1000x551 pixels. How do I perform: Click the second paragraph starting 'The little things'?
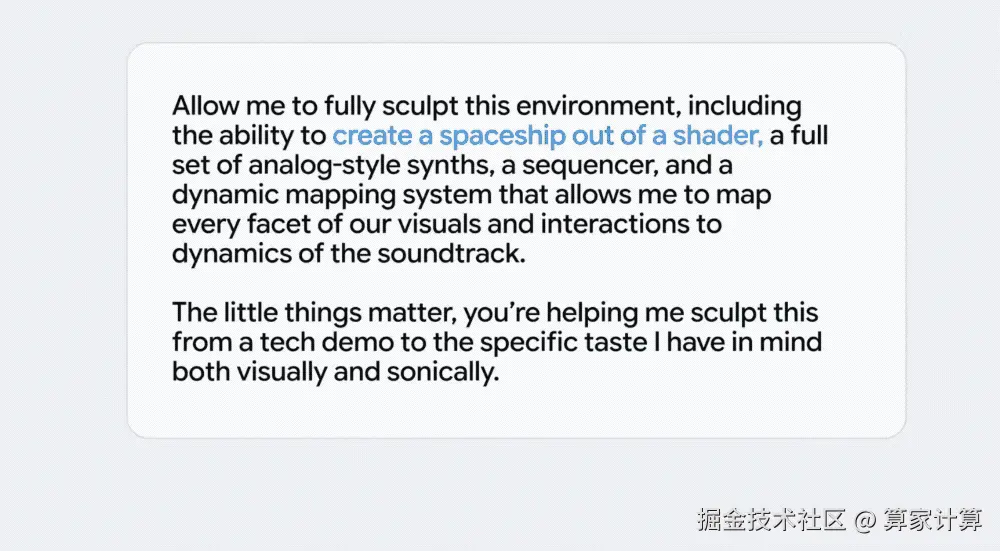coord(495,343)
